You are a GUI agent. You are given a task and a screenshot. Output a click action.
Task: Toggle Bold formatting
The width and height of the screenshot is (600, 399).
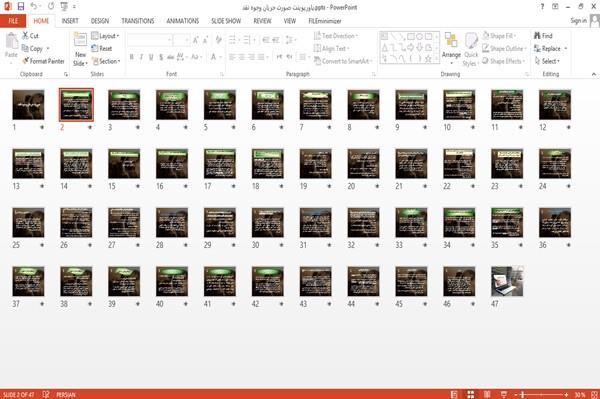click(x=132, y=57)
